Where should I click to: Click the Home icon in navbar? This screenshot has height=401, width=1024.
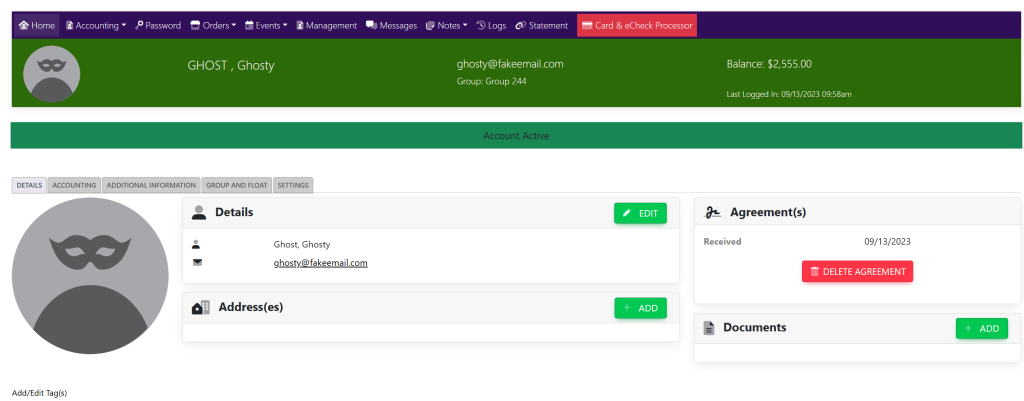pyautogui.click(x=23, y=25)
